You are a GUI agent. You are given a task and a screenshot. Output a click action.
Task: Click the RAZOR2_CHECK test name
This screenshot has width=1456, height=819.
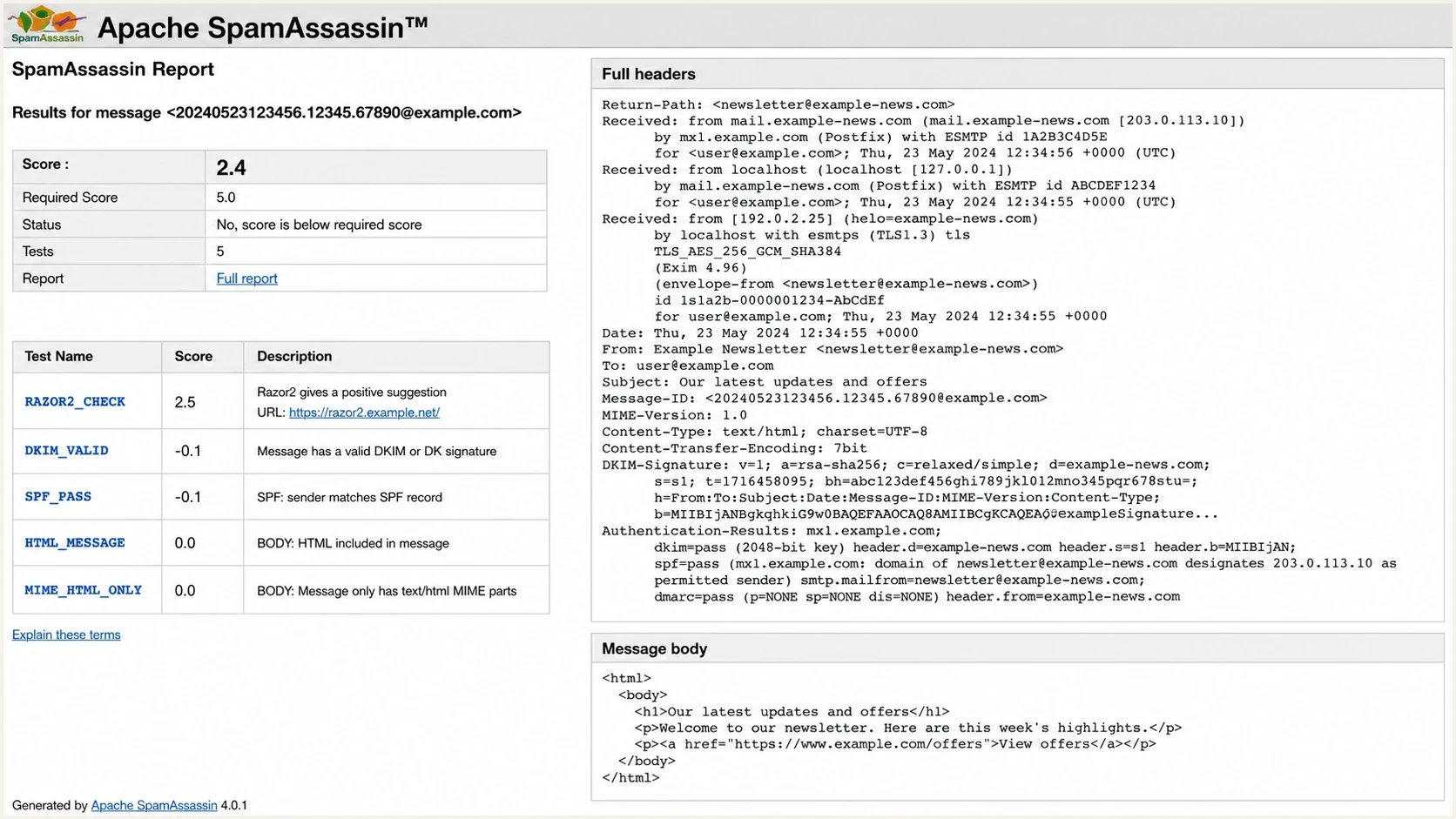[75, 401]
